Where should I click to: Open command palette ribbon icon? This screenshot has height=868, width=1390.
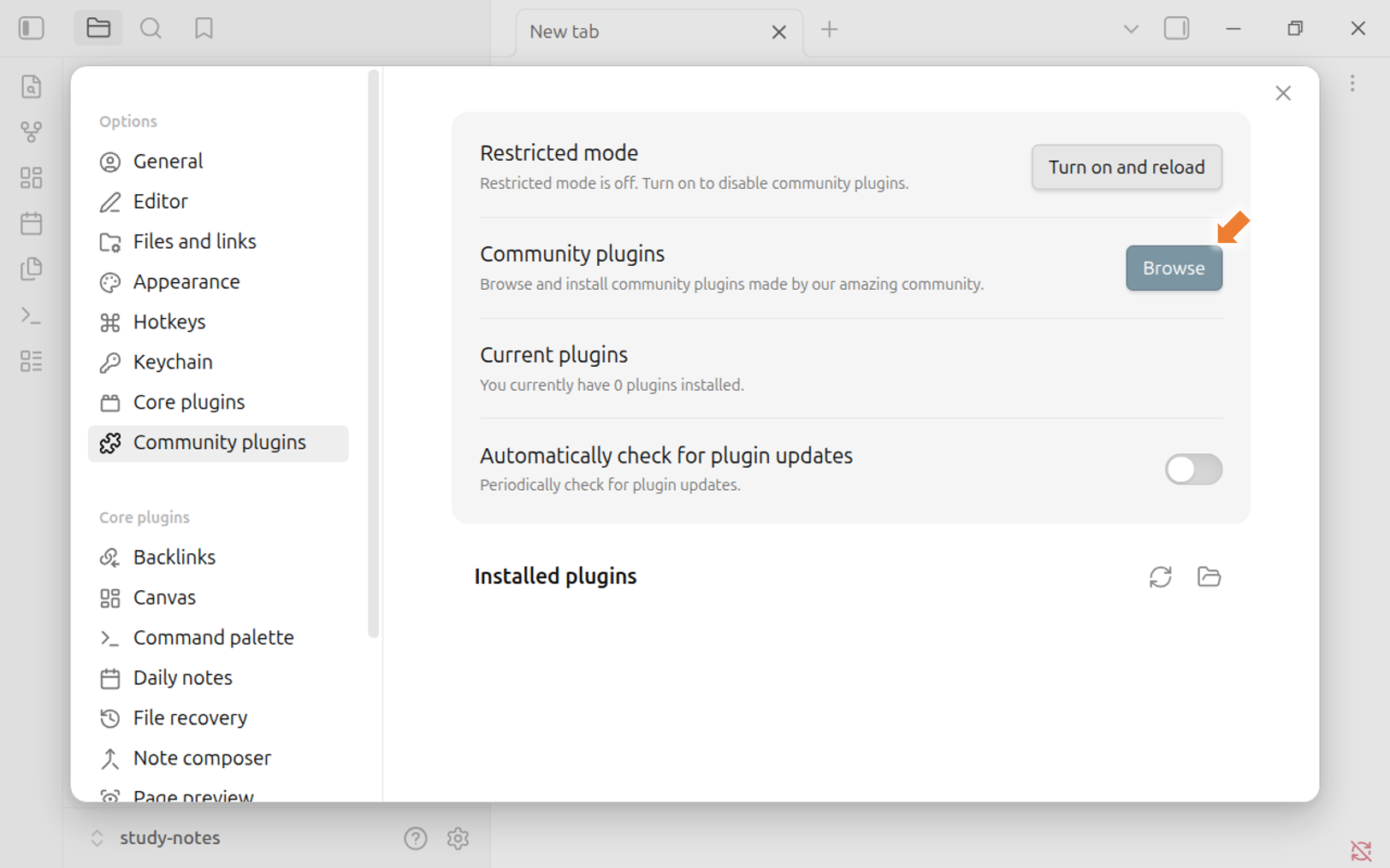(x=32, y=316)
